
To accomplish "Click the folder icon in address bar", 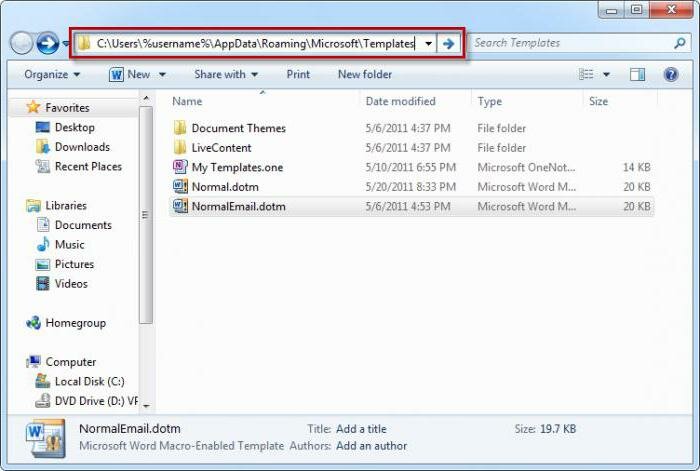I will coord(84,43).
